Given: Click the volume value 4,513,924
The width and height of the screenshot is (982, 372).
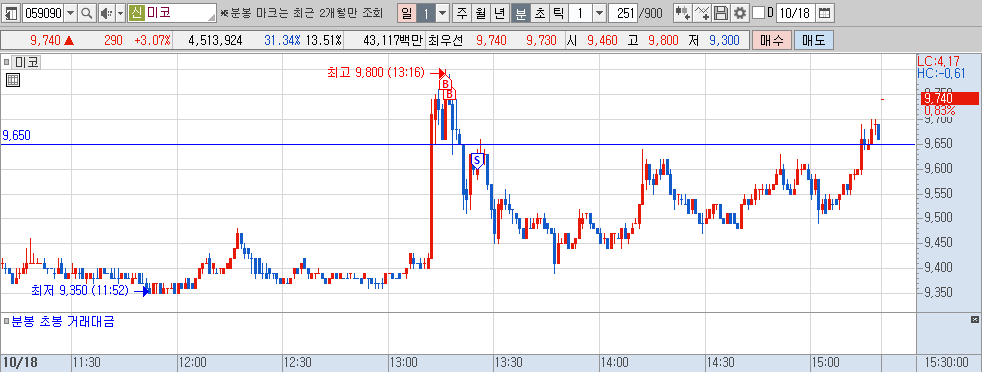Looking at the screenshot, I should [215, 41].
